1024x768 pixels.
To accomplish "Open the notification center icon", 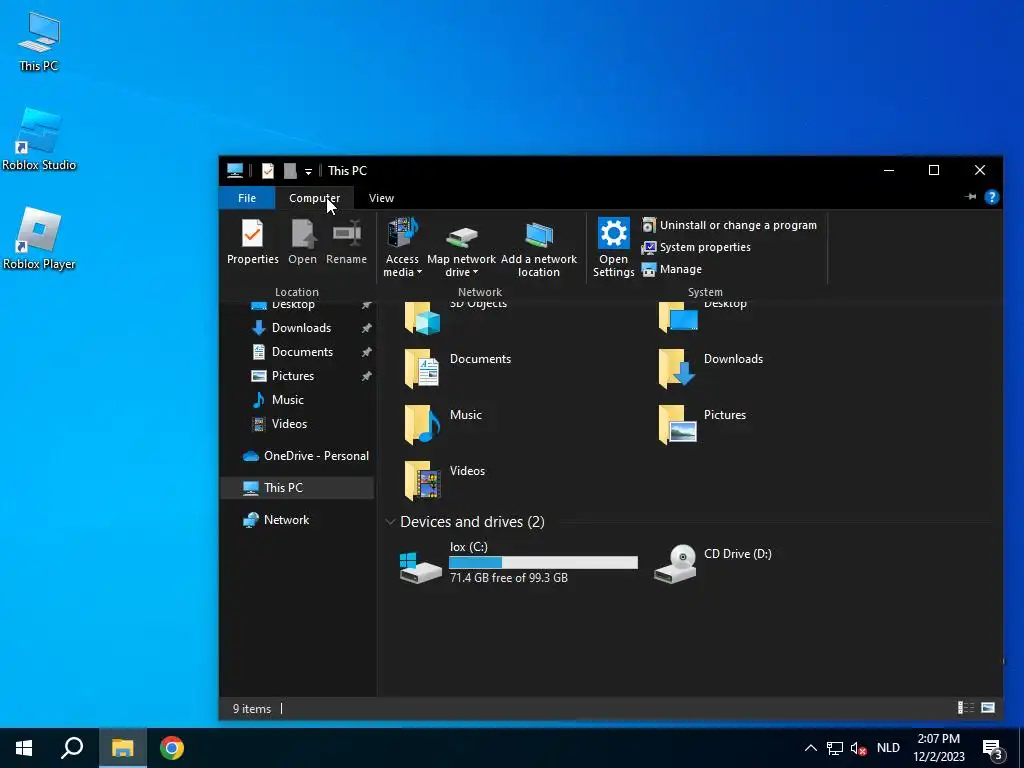I will (993, 748).
